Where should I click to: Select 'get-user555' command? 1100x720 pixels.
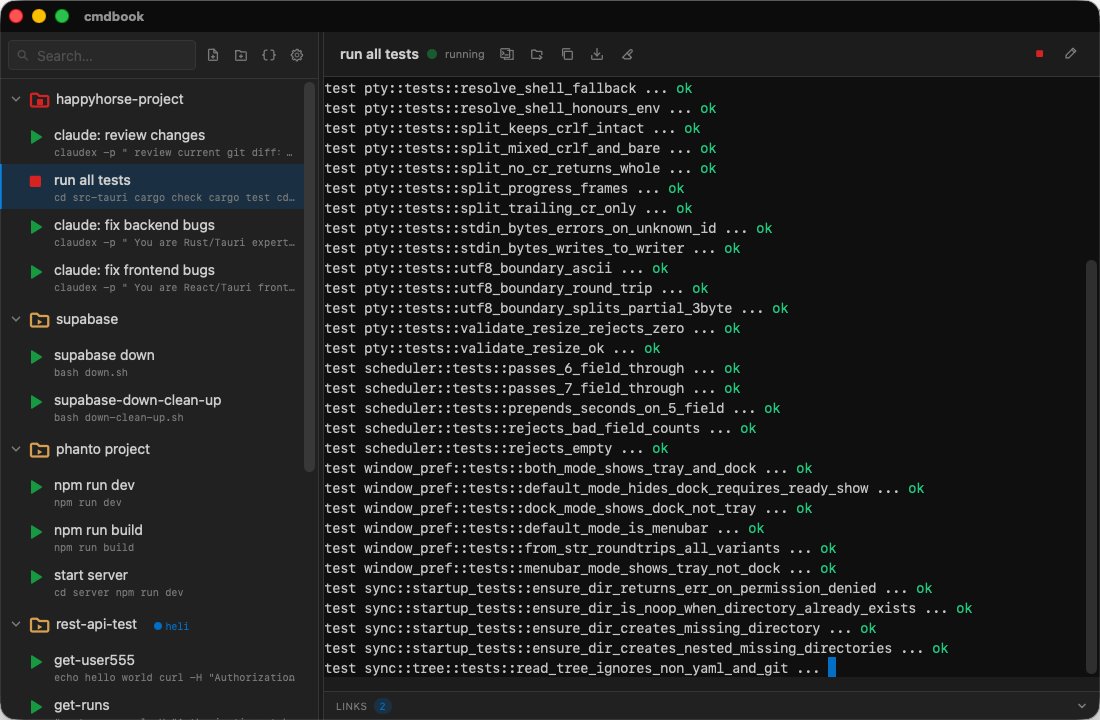pos(153,667)
